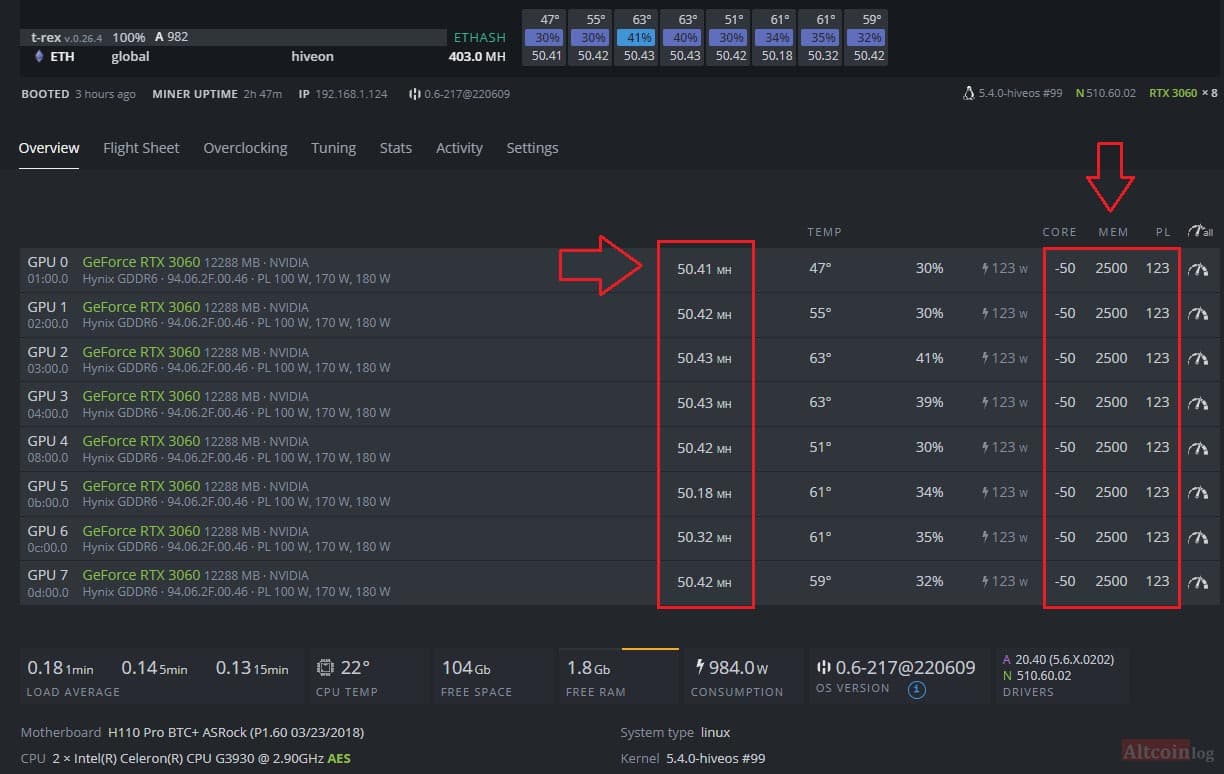Open GPU 7 overclock speedometer icon
Image resolution: width=1224 pixels, height=774 pixels.
point(1198,581)
